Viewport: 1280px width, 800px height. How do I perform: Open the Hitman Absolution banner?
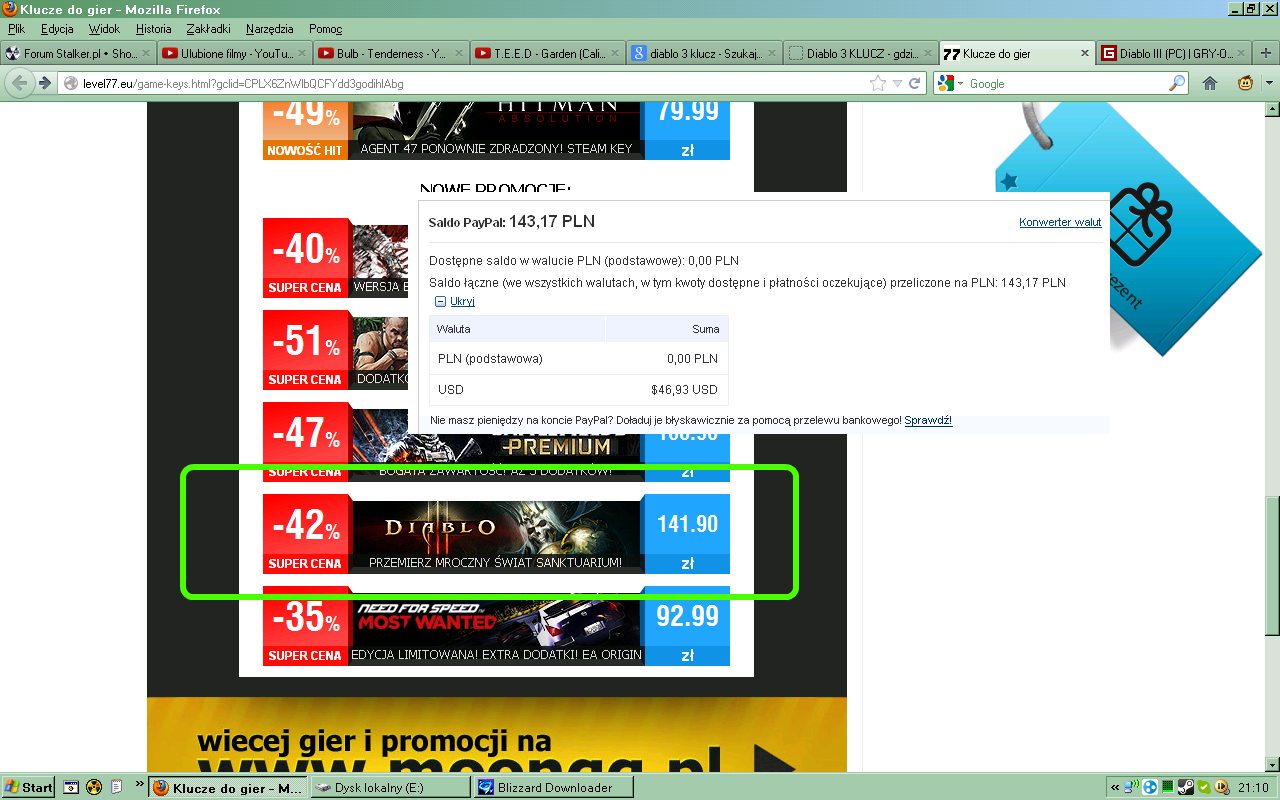[x=495, y=129]
